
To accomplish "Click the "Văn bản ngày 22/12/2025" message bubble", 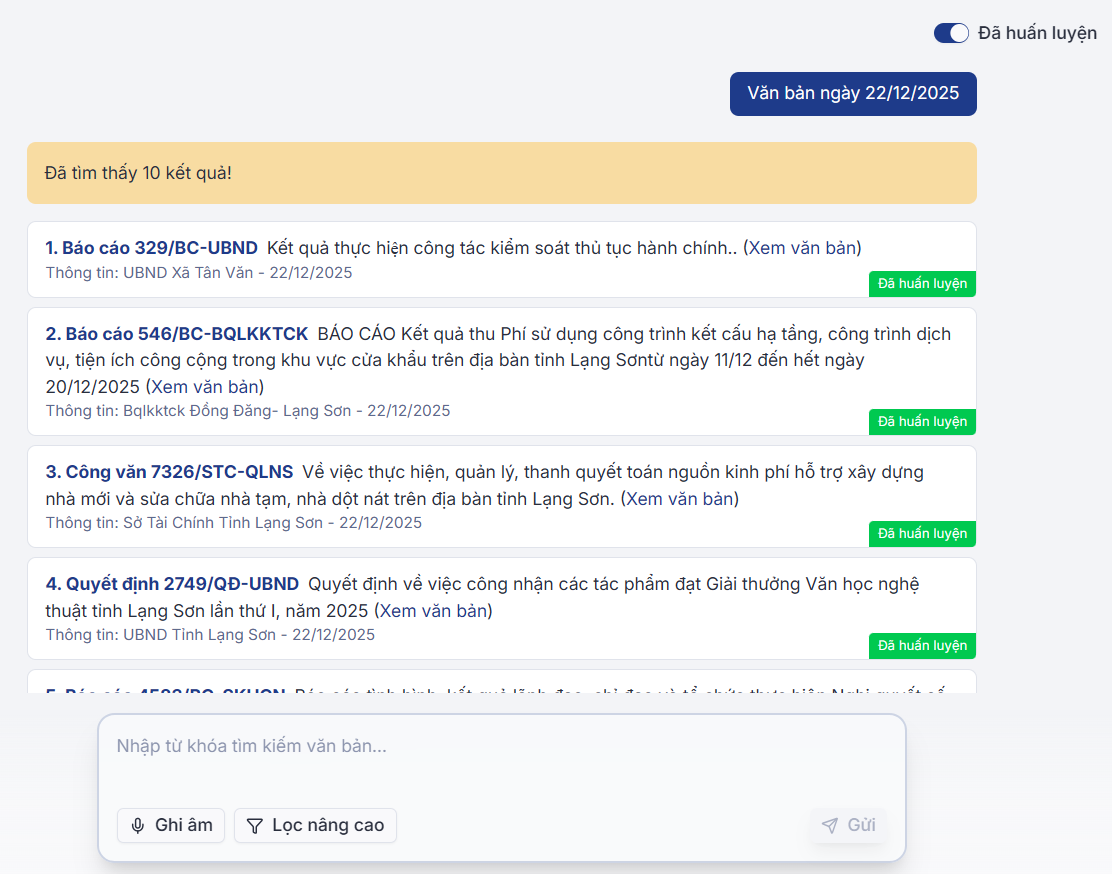I will [x=852, y=94].
